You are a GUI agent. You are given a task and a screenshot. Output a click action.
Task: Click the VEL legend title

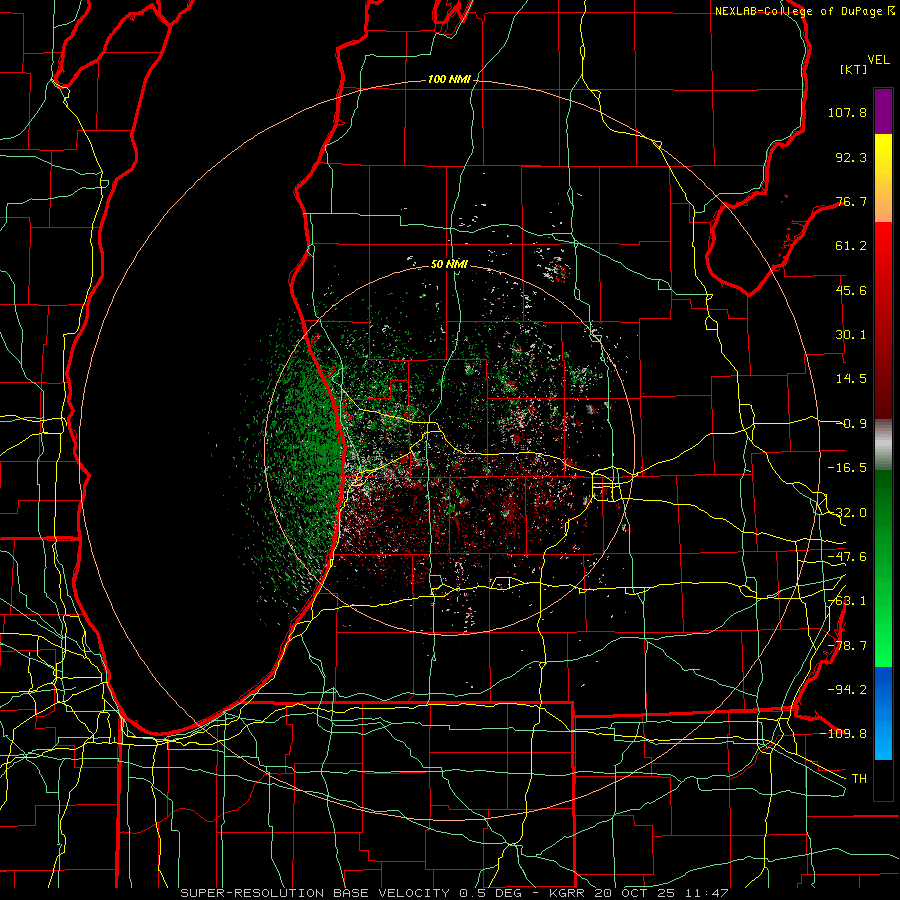point(878,60)
